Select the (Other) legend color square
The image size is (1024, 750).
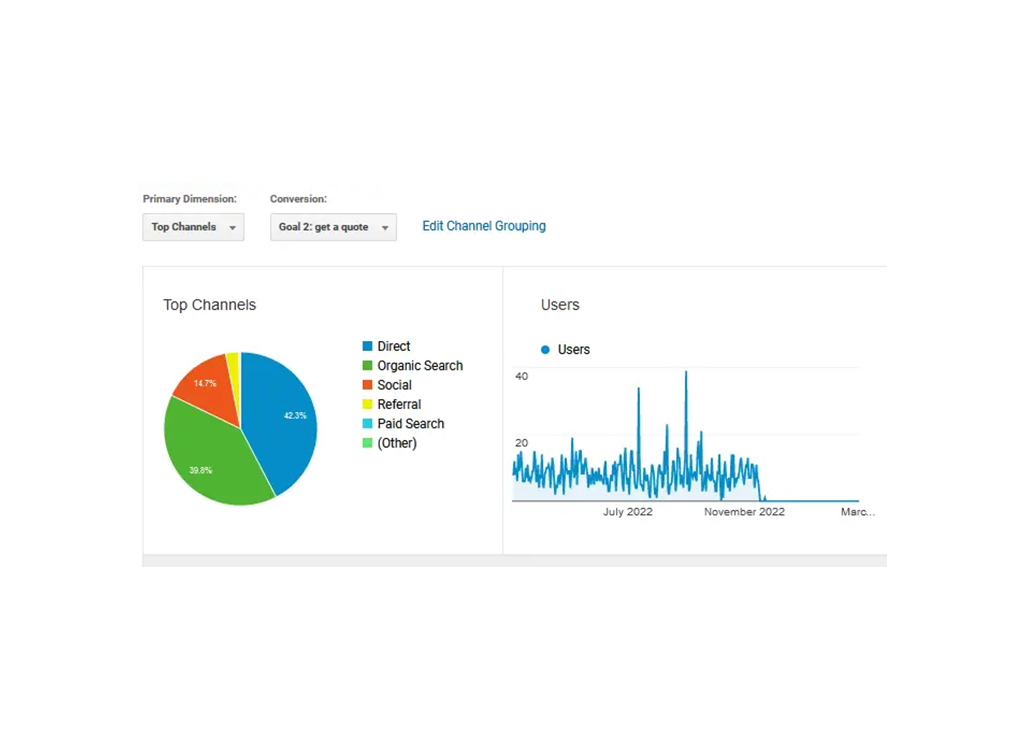tap(369, 443)
